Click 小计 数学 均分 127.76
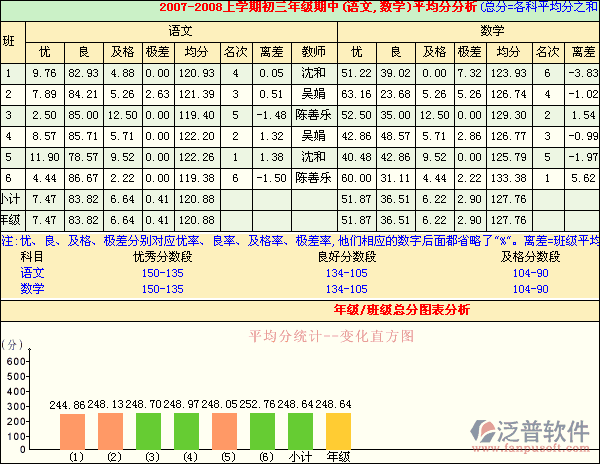Image resolution: width=600 pixels, height=464 pixels. coord(509,199)
